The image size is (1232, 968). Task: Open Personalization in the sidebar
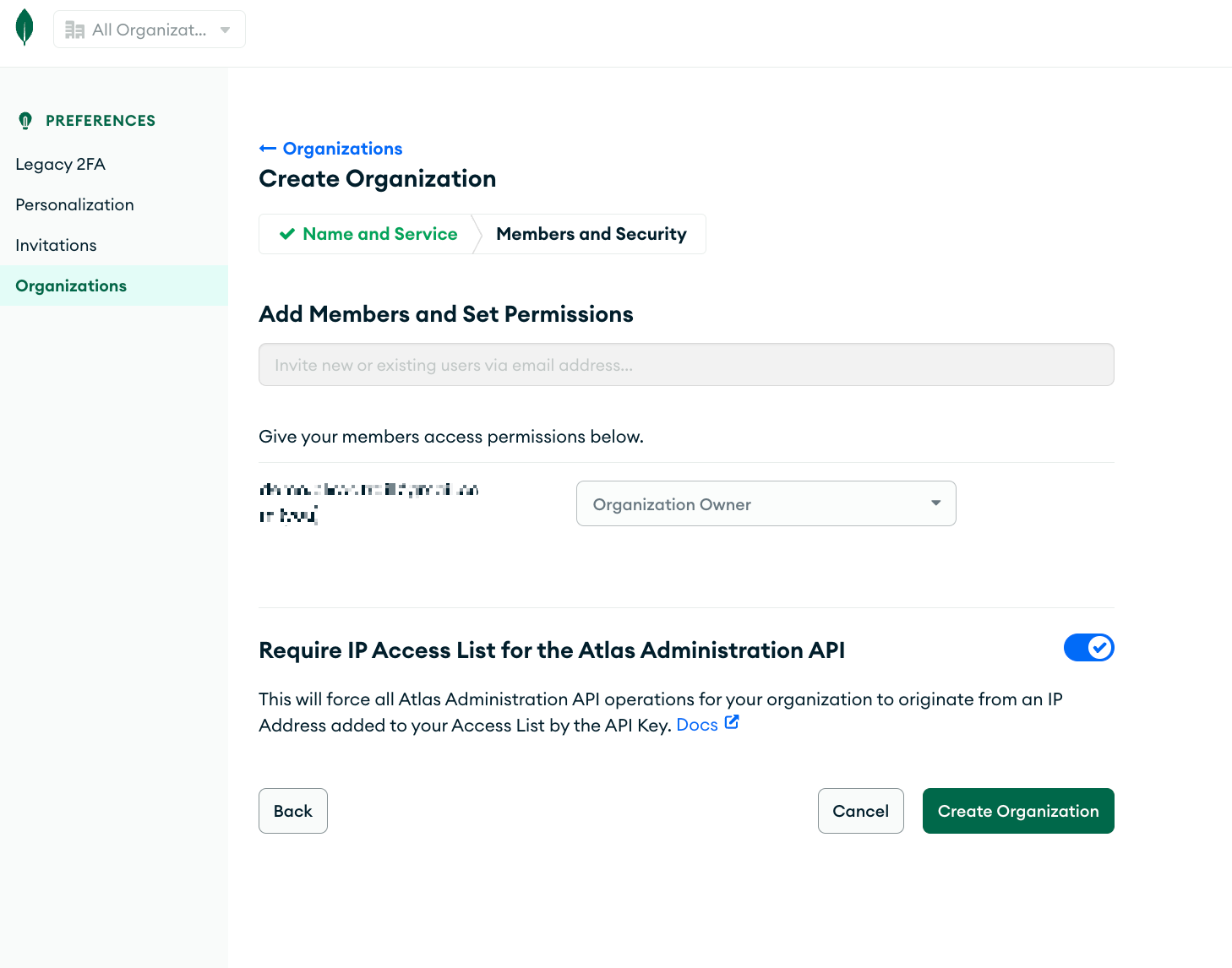[74, 204]
